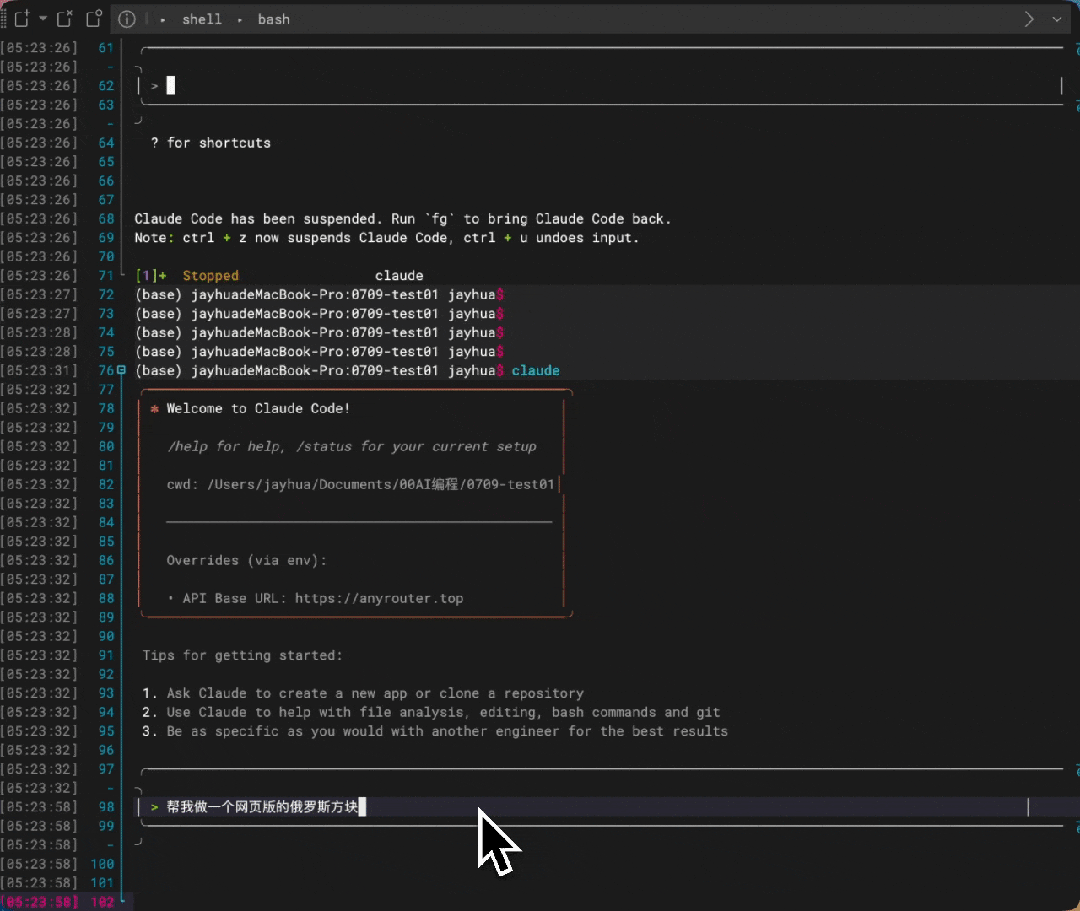
Task: Click the [05:23:31] timestamp
Action: click(39, 370)
